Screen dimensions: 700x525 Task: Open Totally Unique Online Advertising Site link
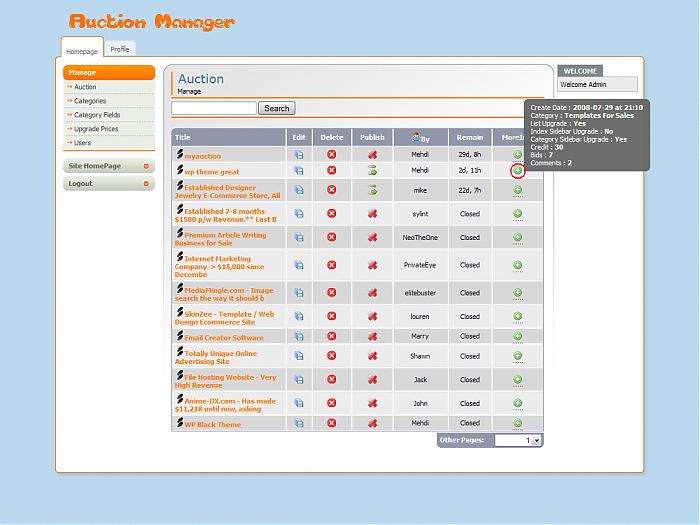216,357
